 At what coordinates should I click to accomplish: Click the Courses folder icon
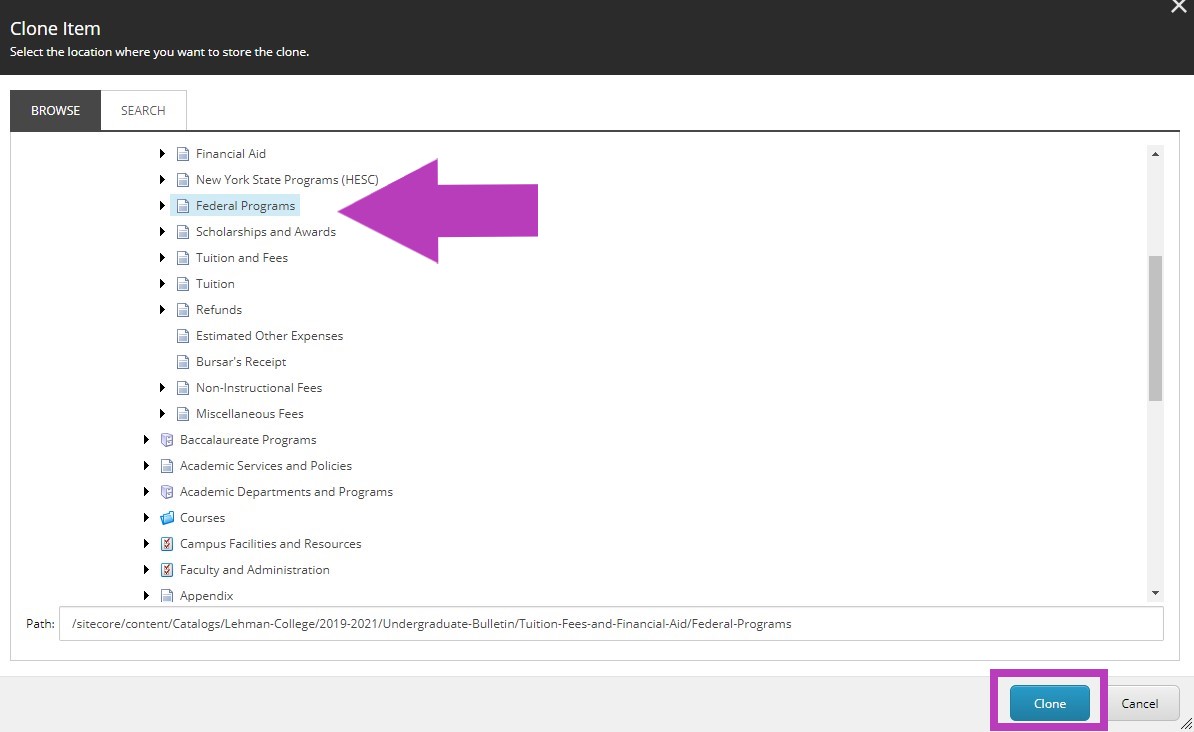pyautogui.click(x=167, y=518)
